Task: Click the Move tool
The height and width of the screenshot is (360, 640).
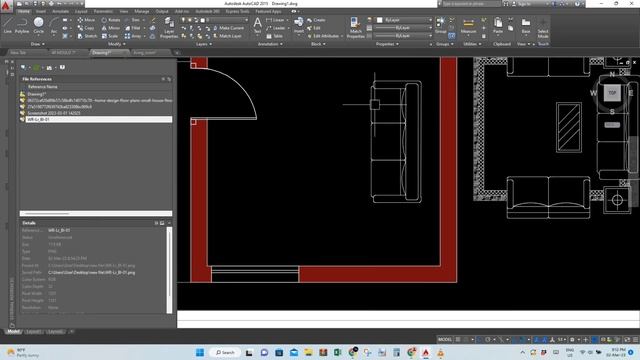Action: coord(87,20)
